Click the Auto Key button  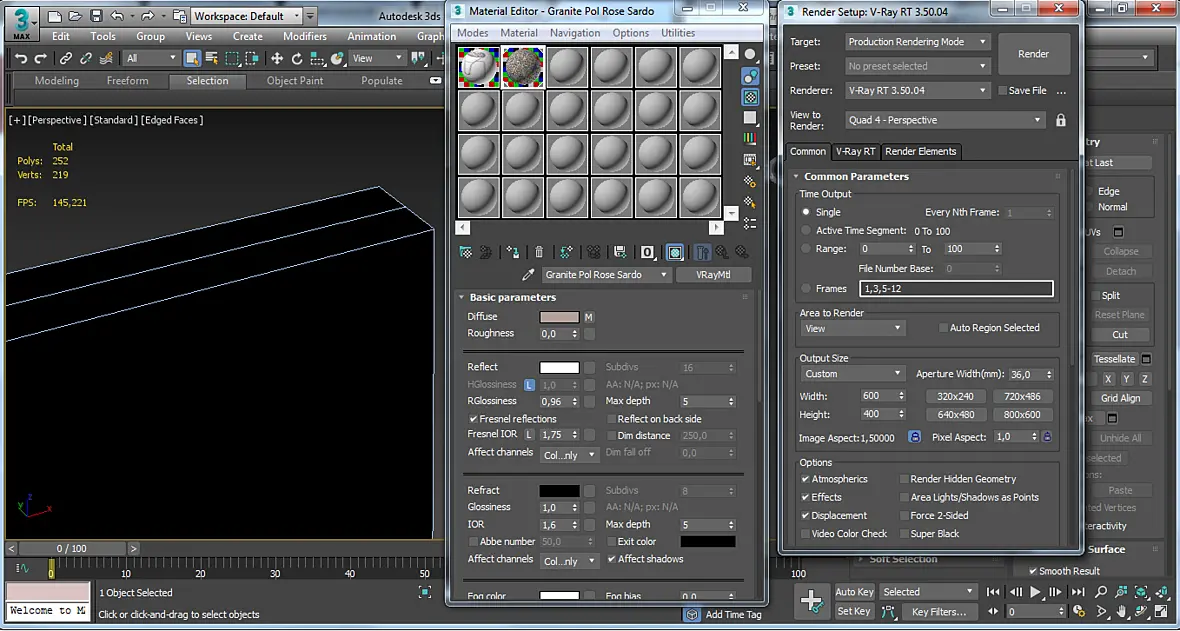(855, 592)
